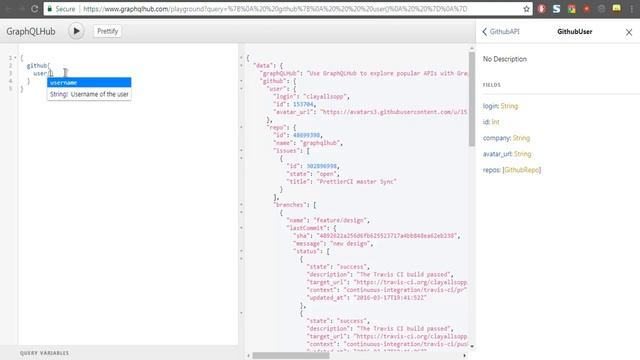The width and height of the screenshot is (640, 360).
Task: Close the documentation panel
Action: 629,32
